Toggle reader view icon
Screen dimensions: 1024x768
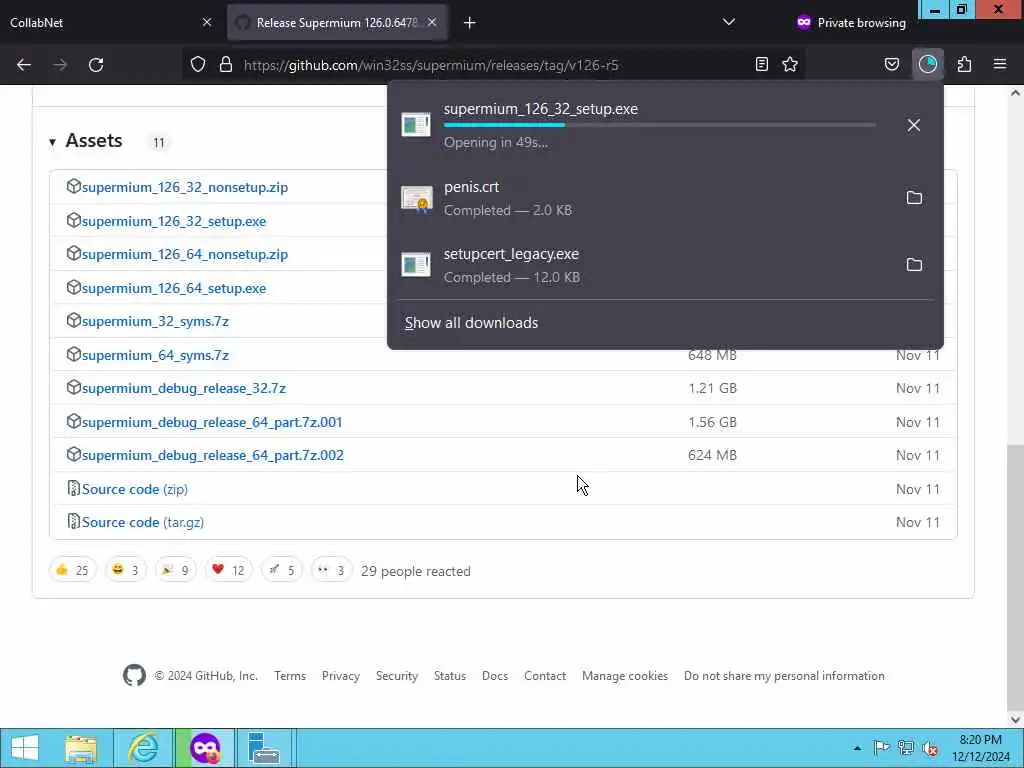click(761, 64)
